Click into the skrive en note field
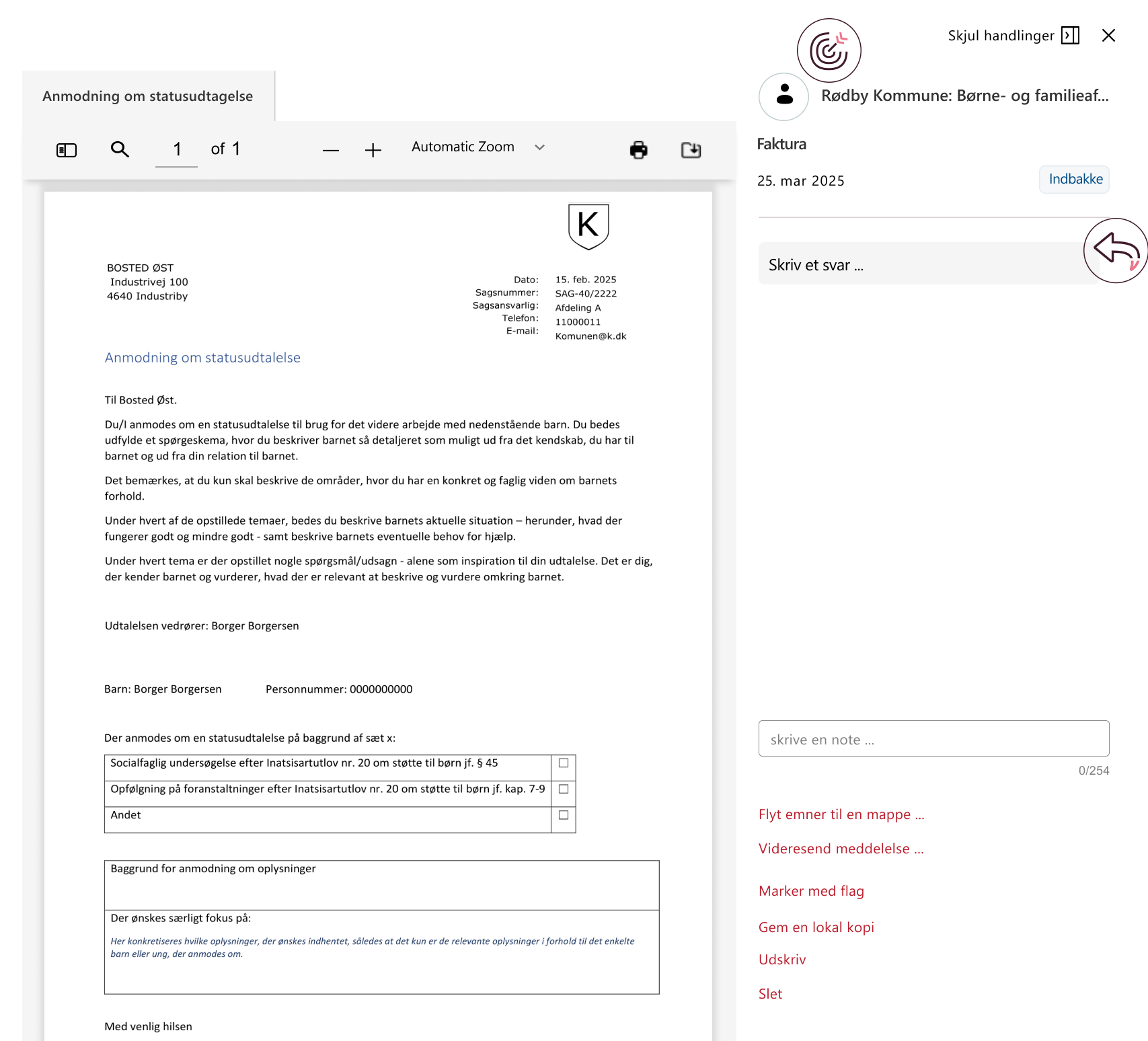 coord(933,739)
